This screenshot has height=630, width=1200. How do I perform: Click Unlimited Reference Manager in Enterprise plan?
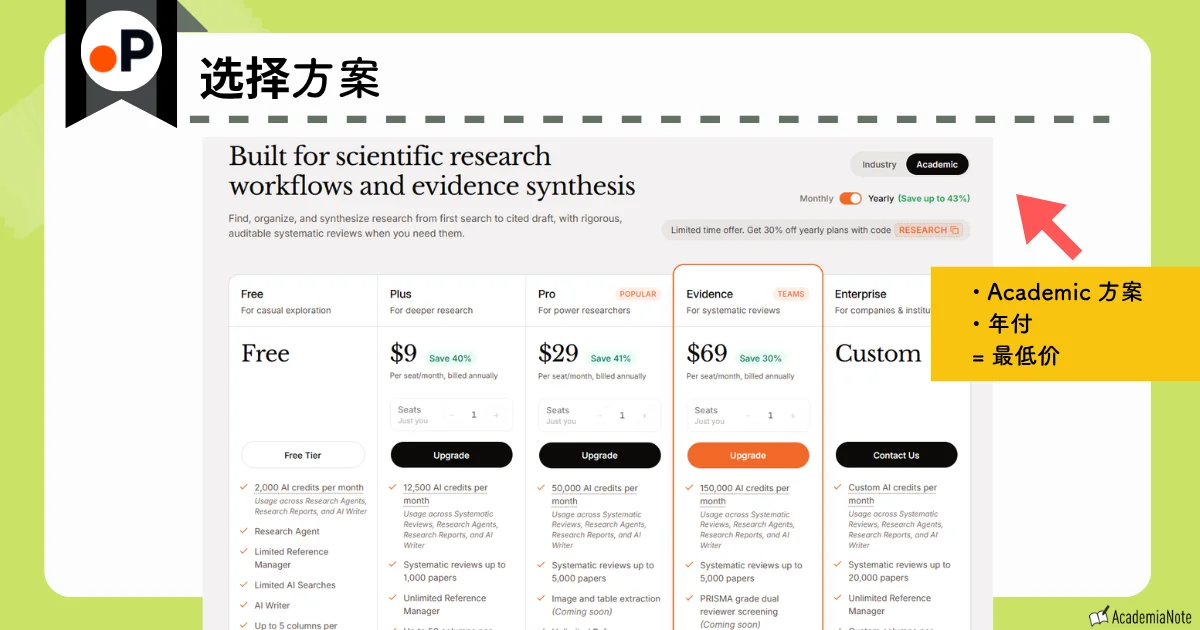pos(890,605)
